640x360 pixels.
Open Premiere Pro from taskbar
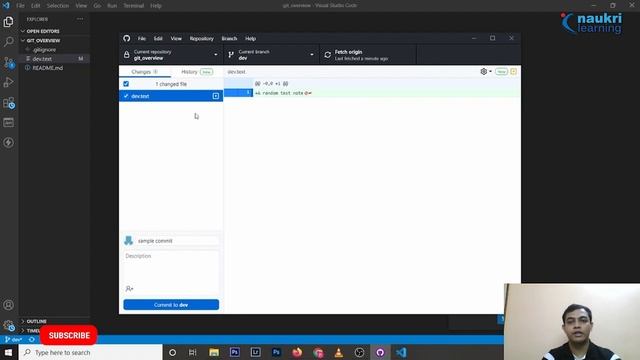tap(235, 352)
